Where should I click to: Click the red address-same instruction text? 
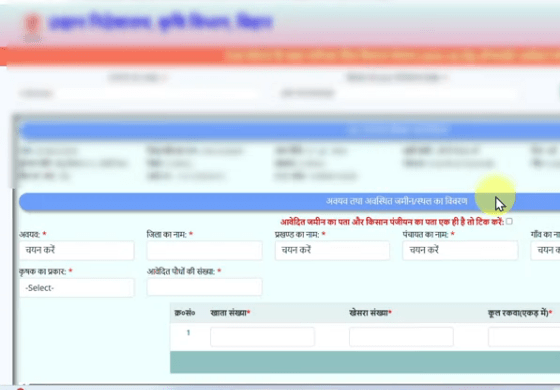point(392,222)
